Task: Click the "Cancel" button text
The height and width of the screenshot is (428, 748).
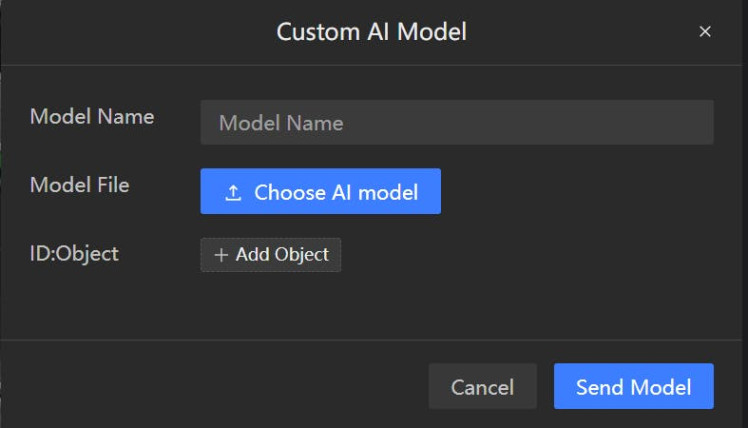Action: 482,386
